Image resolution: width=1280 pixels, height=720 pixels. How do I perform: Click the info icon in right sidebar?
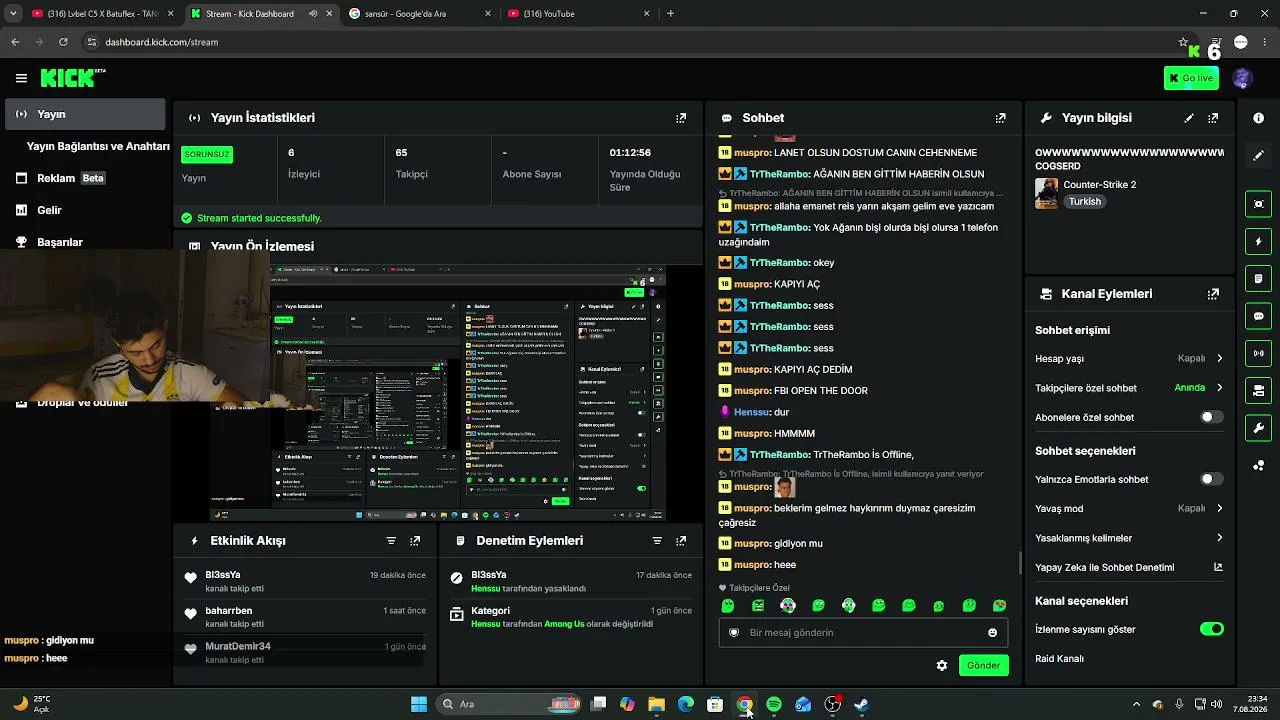pyautogui.click(x=1258, y=118)
